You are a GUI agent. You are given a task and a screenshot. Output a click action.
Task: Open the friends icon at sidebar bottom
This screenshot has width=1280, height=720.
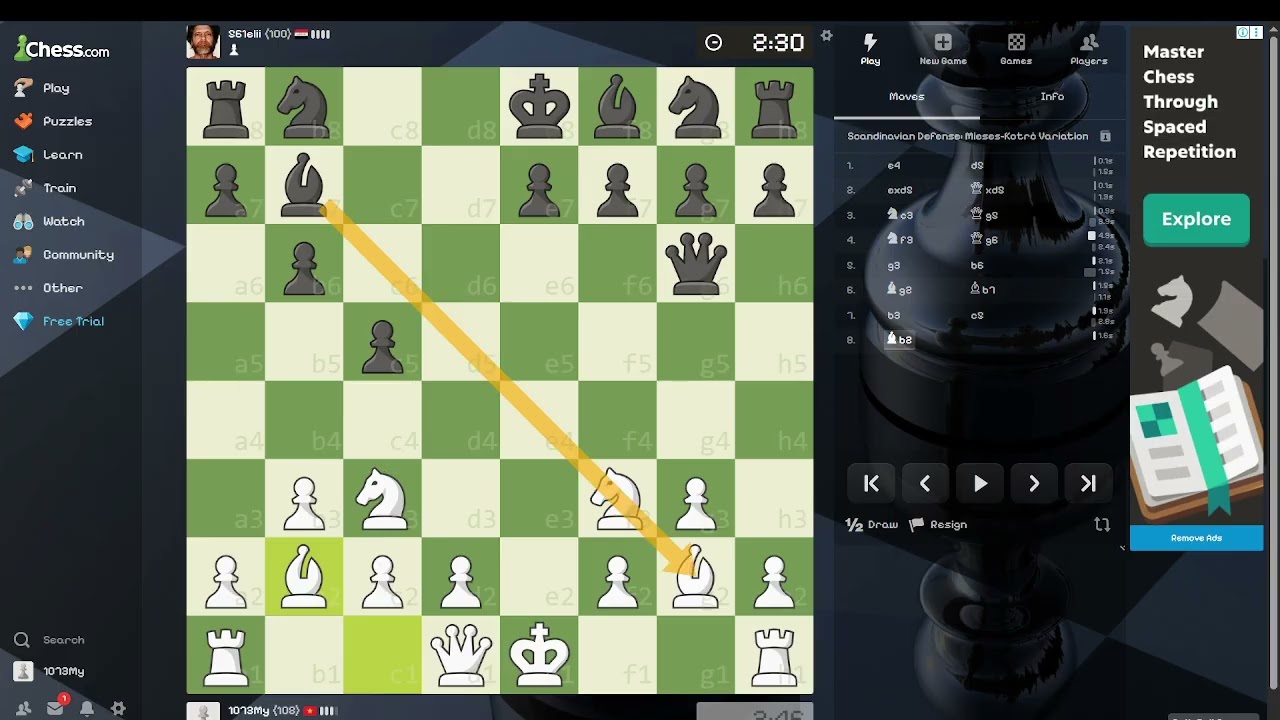click(23, 708)
